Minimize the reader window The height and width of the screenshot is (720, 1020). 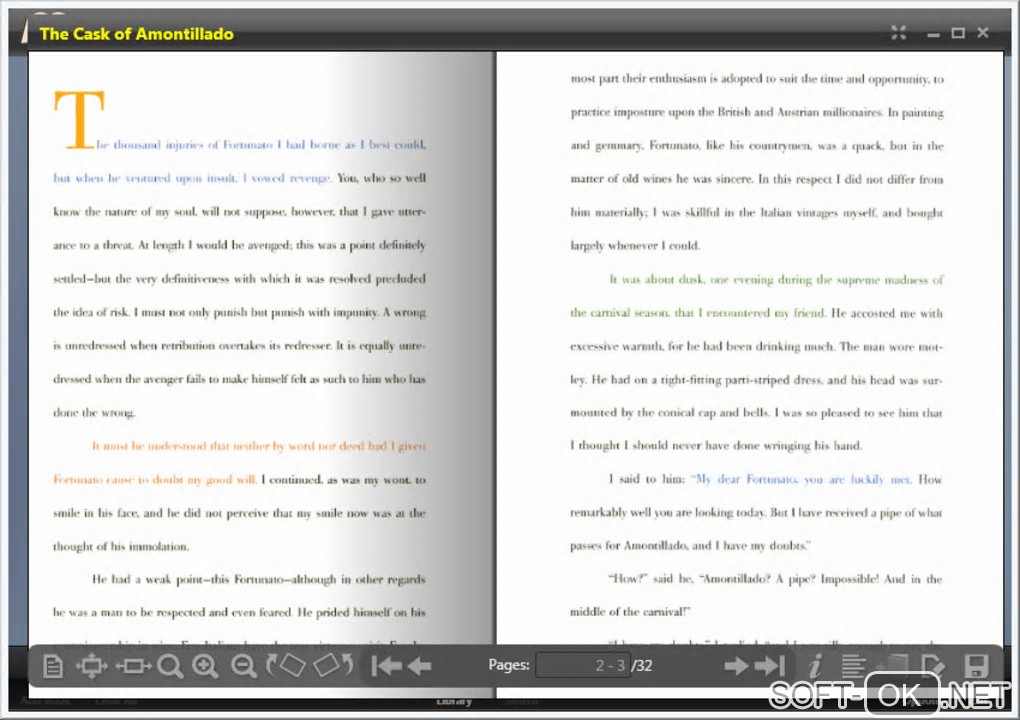933,34
